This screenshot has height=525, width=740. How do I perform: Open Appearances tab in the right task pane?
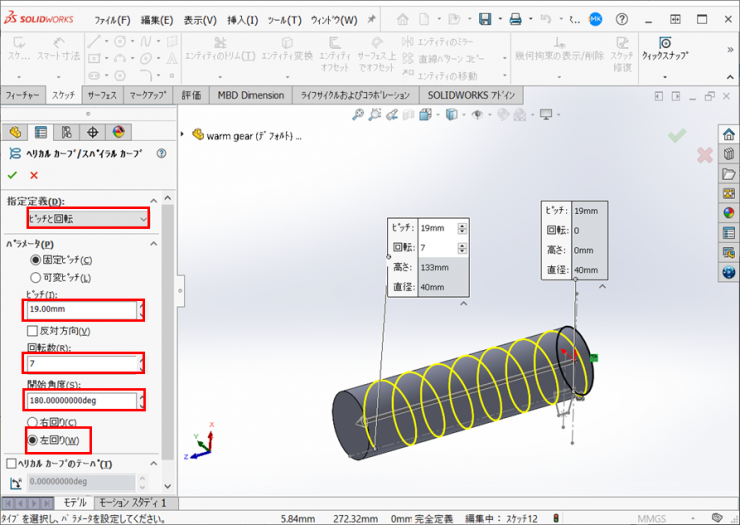[x=728, y=212]
